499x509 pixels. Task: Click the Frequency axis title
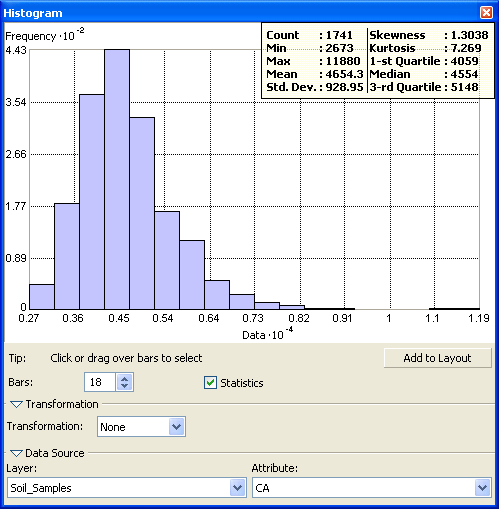tap(45, 35)
